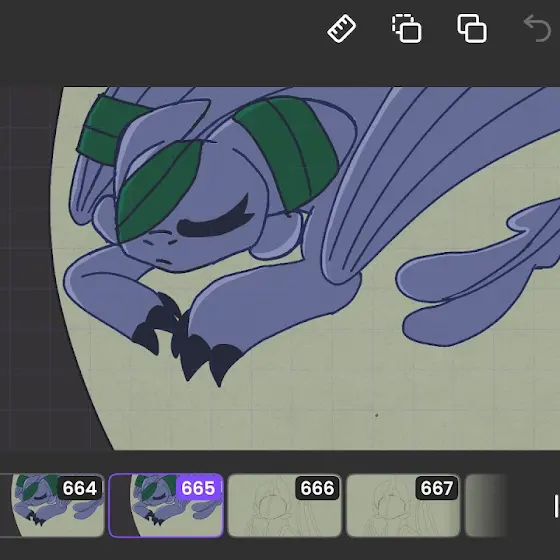Click the 664 frame number badge
560x560 pixels.
point(79,488)
